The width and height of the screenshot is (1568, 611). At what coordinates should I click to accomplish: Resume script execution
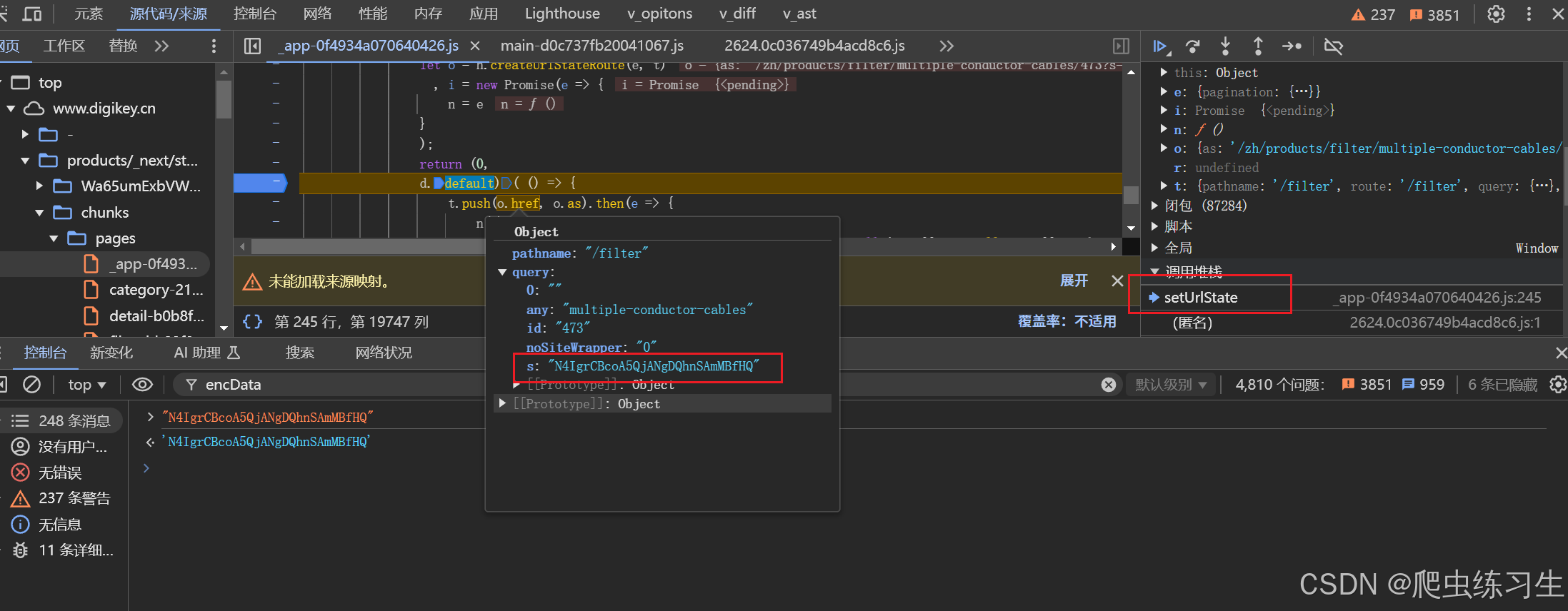pos(1162,46)
